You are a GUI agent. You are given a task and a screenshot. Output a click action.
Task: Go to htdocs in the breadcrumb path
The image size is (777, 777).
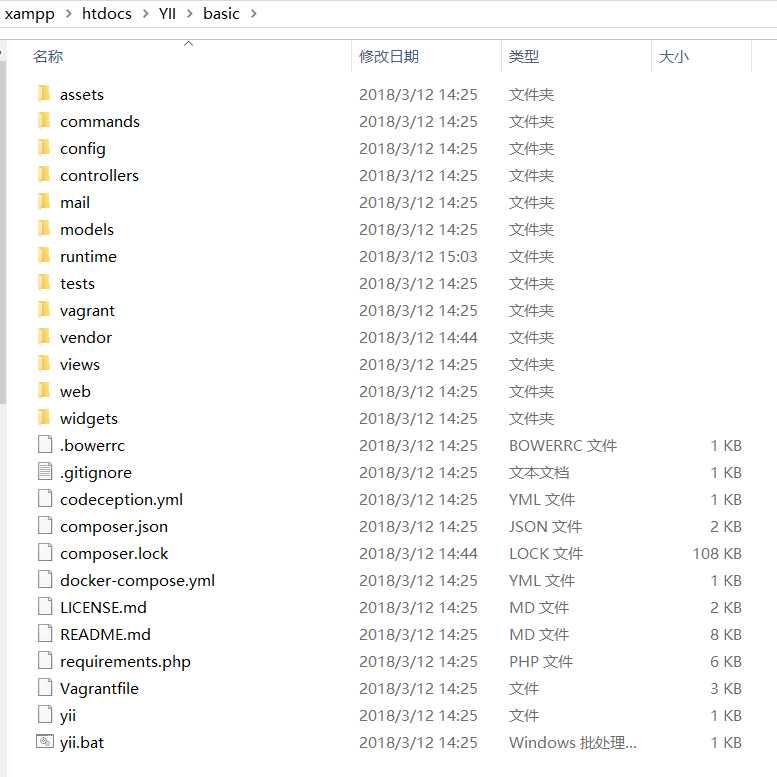point(107,14)
